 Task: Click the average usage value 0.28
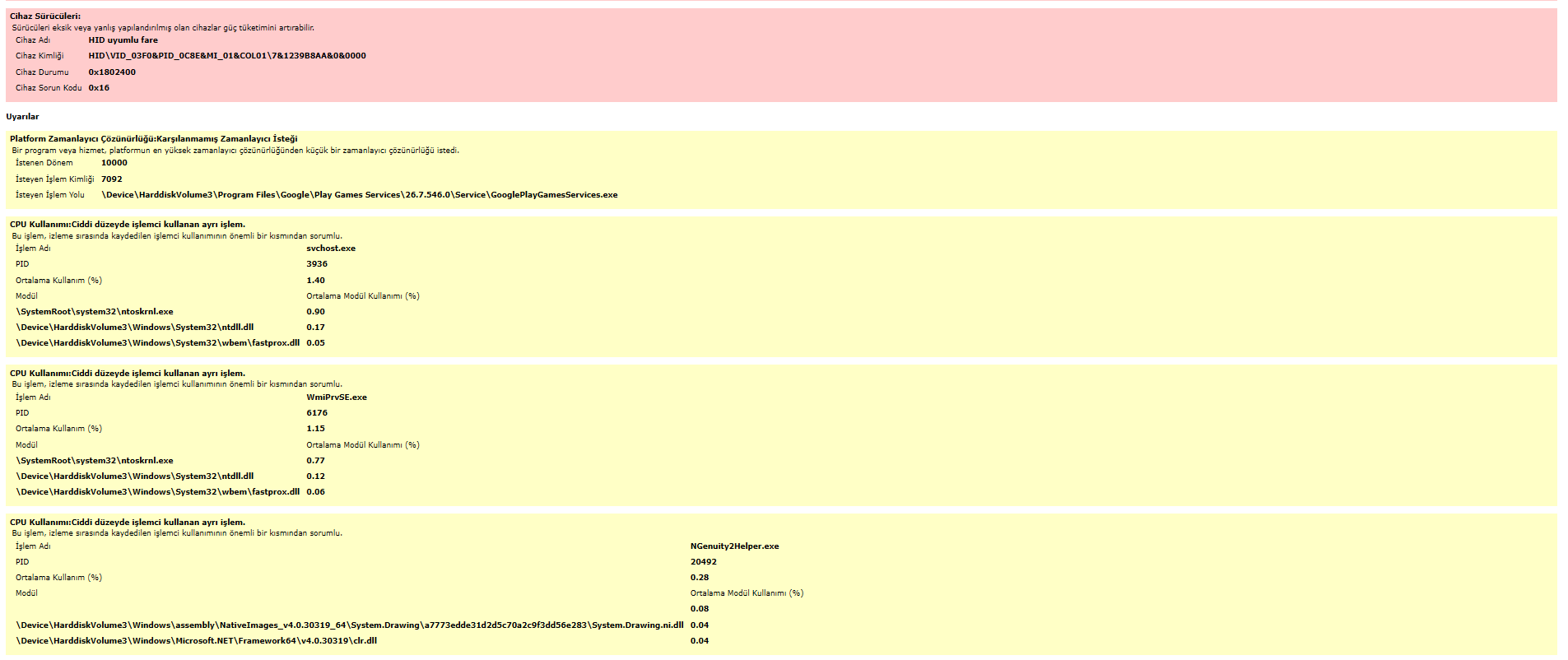point(700,578)
